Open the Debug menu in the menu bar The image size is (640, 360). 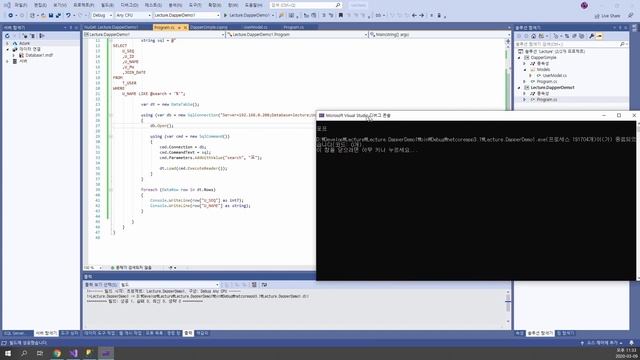(129, 5)
